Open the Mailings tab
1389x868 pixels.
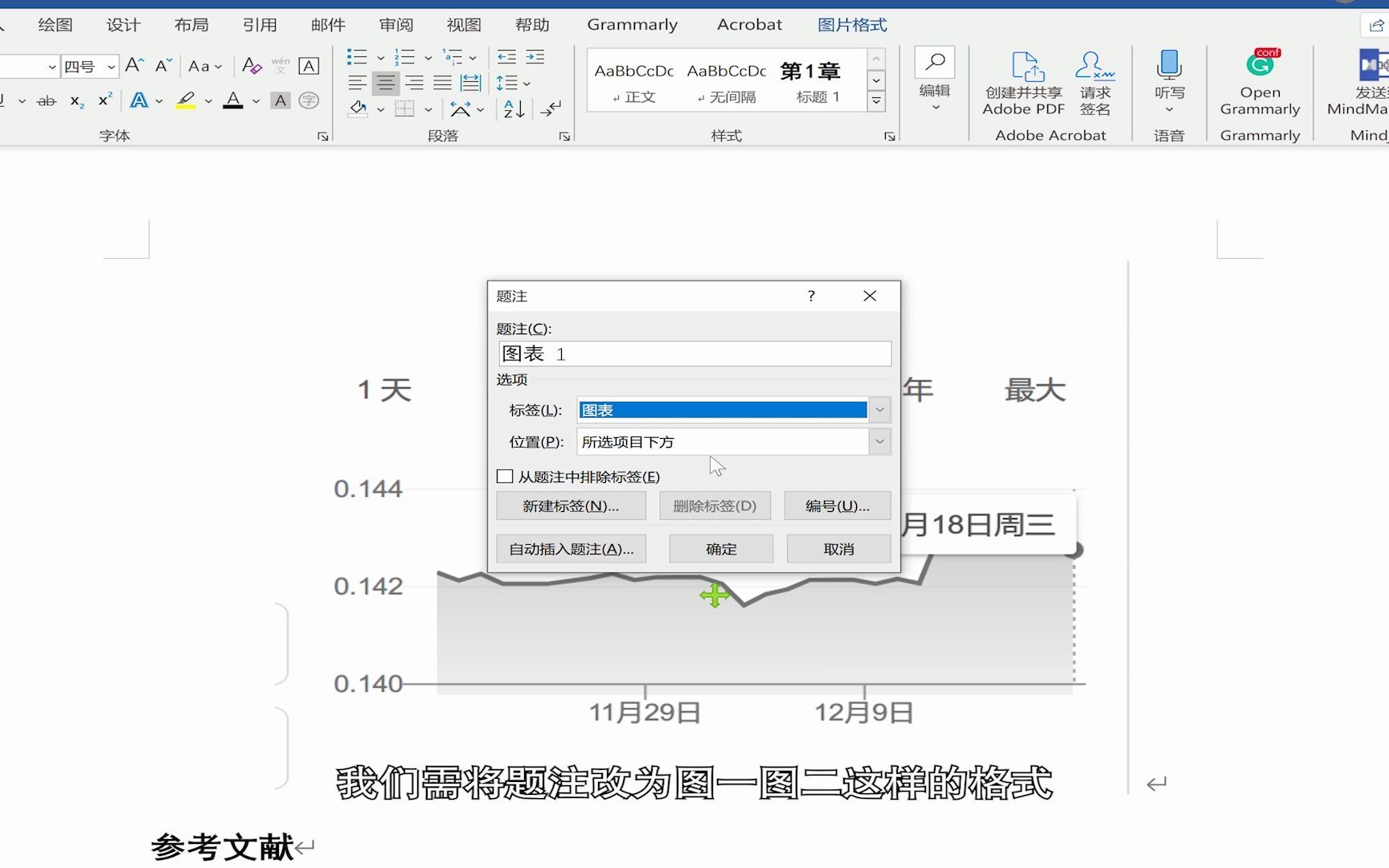328,25
